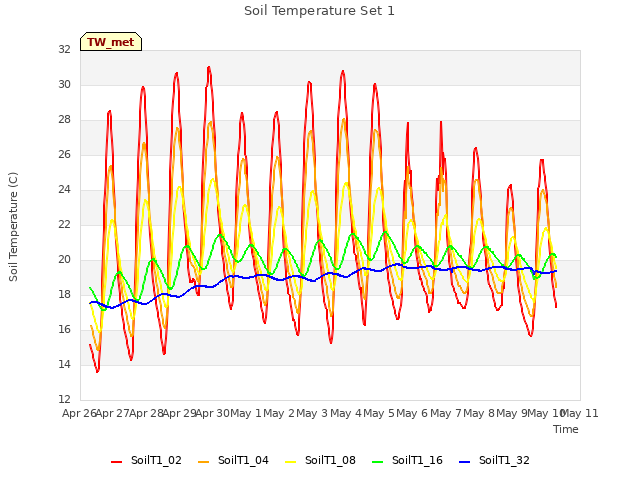Click the May 7 date tick label

pyautogui.click(x=446, y=413)
